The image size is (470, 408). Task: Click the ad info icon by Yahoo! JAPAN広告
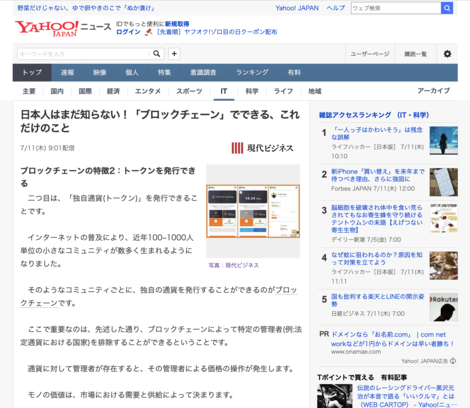(x=453, y=361)
